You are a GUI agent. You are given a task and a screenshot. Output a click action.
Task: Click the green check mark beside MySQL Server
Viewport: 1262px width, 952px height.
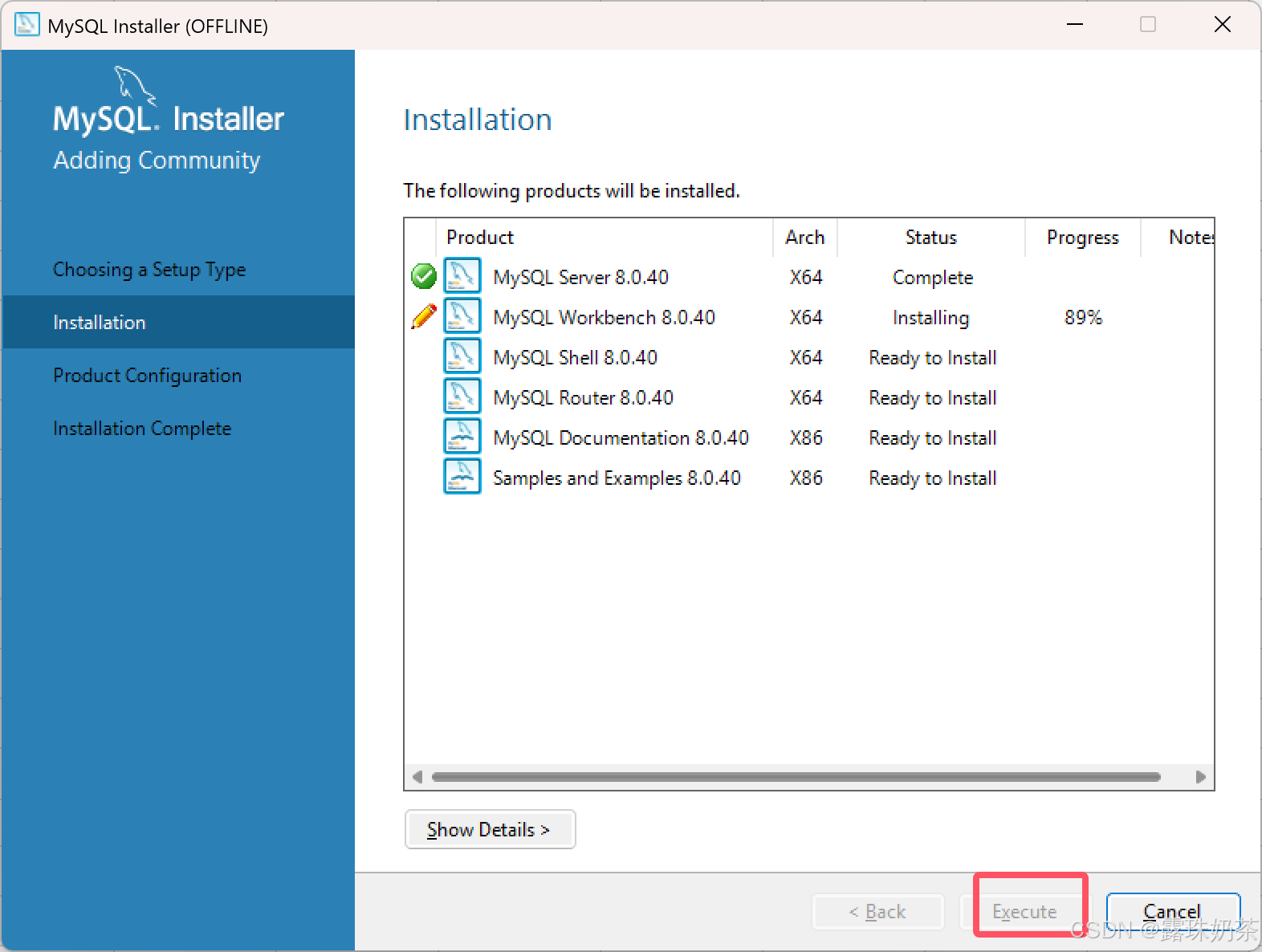(423, 276)
